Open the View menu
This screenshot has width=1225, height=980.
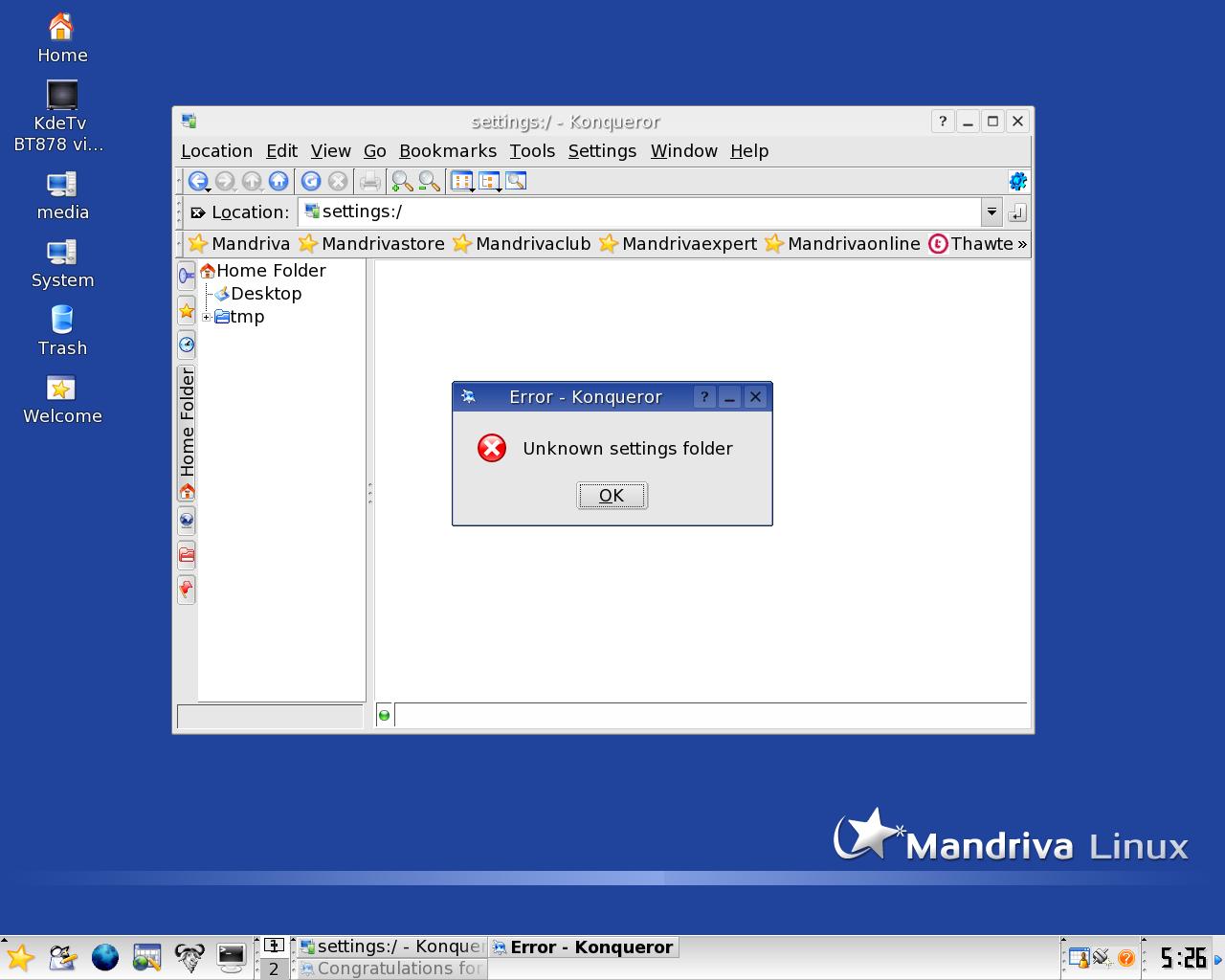tap(330, 151)
